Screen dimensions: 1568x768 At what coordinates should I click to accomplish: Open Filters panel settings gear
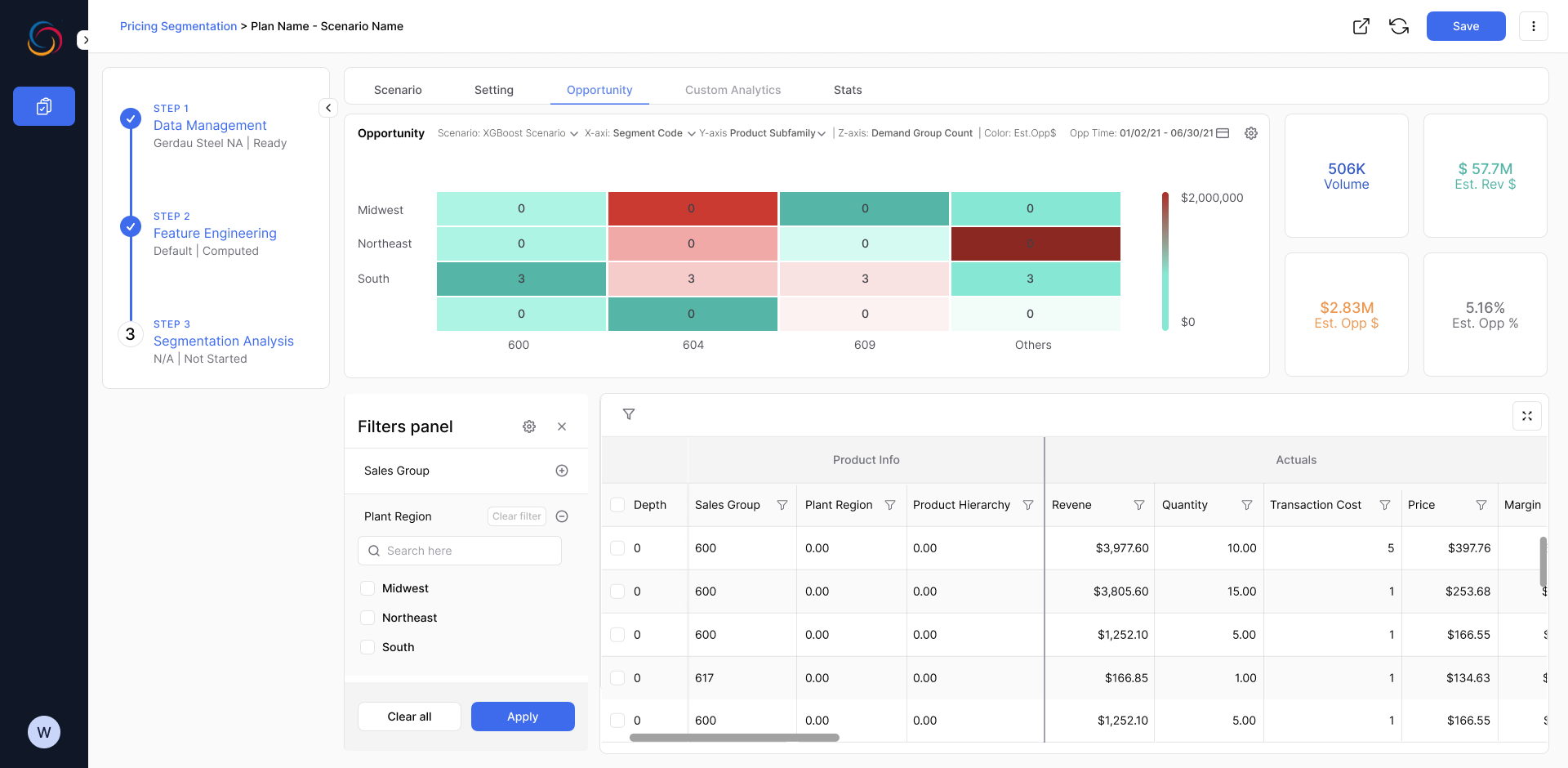coord(529,426)
